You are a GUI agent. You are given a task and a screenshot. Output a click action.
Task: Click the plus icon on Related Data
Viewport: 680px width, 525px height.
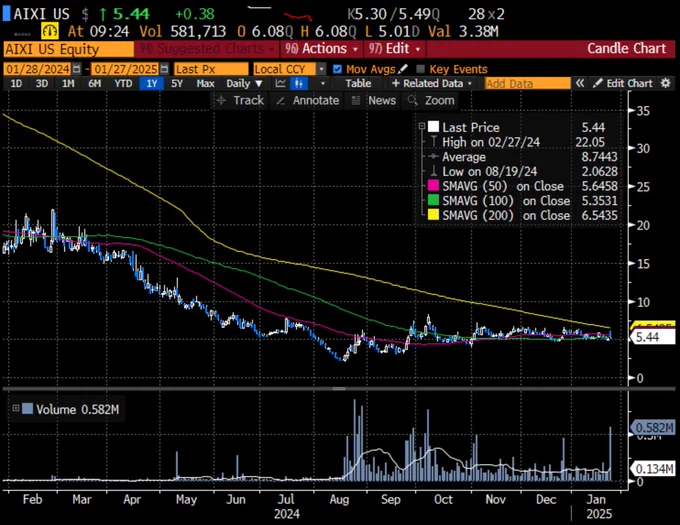(x=395, y=83)
